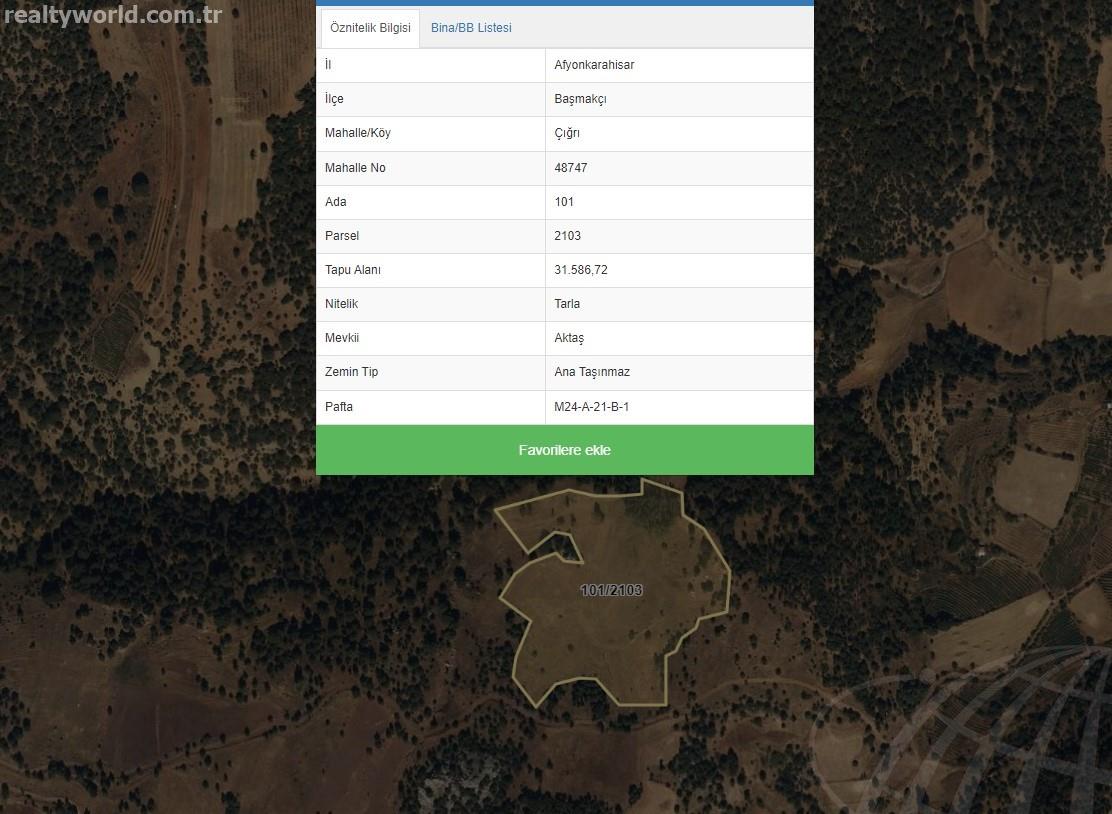Click the Nitelik value Tarla
The image size is (1112, 814).
567,303
